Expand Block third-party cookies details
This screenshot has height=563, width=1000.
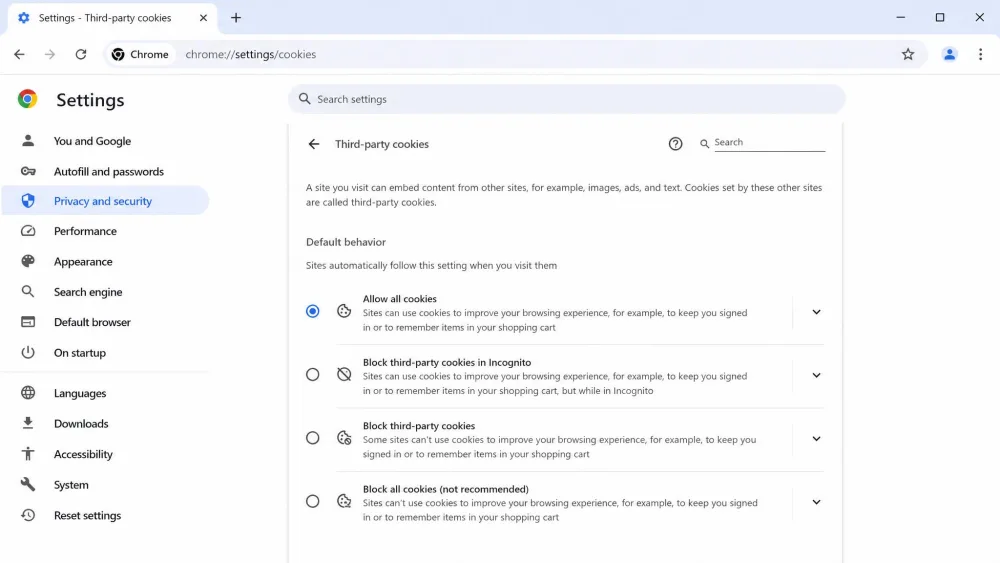pos(816,439)
